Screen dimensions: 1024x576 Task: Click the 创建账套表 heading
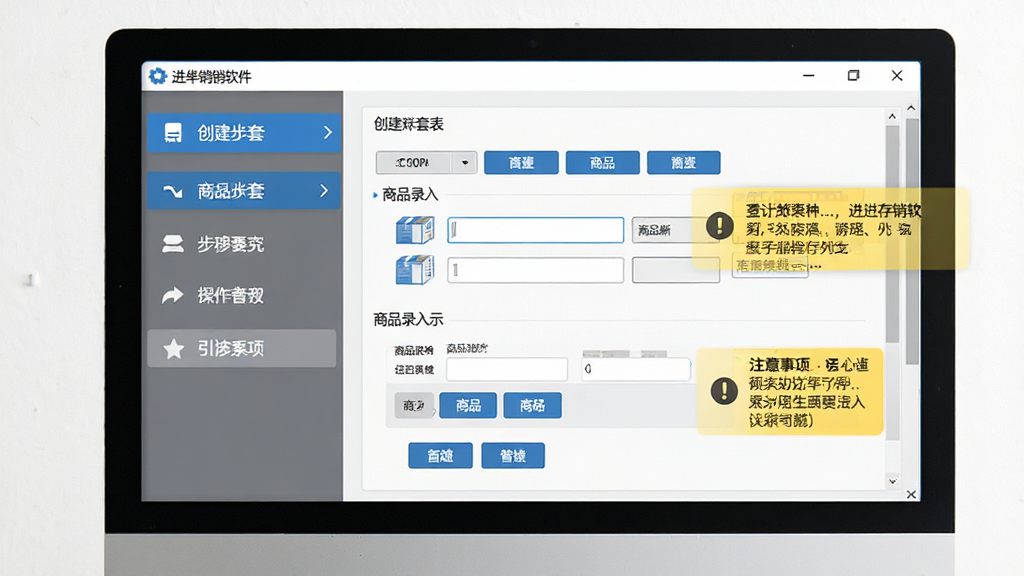tap(409, 124)
